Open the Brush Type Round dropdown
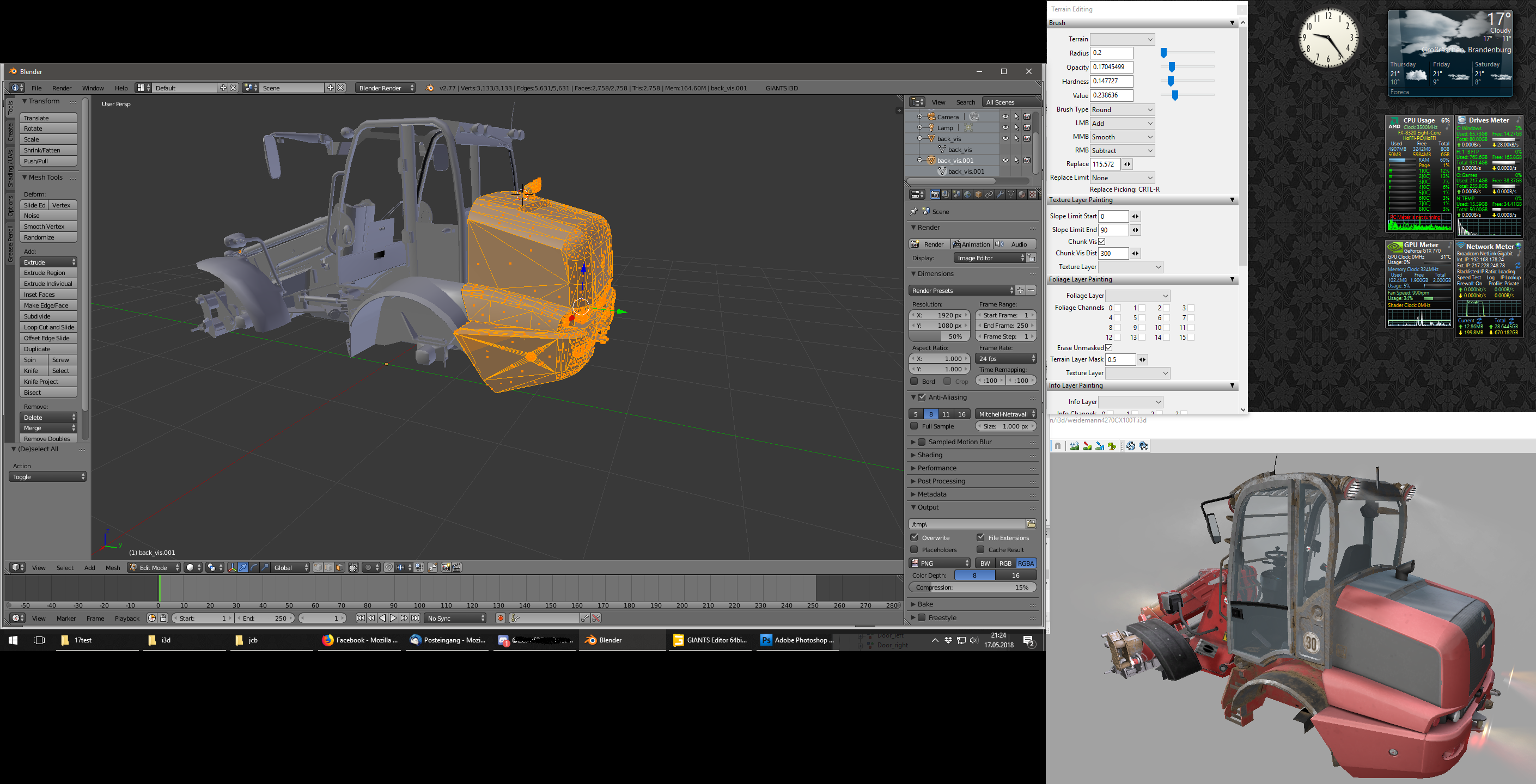 (1122, 109)
